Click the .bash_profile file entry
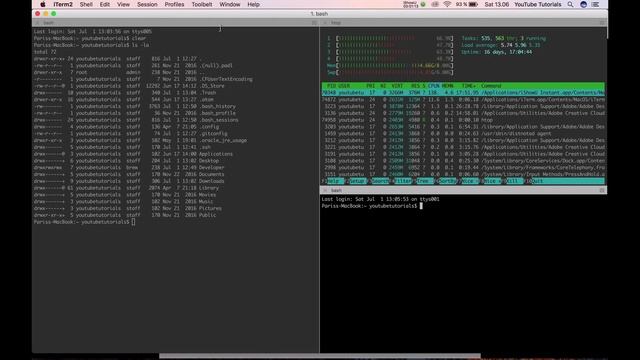The width and height of the screenshot is (640, 360). coord(217,113)
